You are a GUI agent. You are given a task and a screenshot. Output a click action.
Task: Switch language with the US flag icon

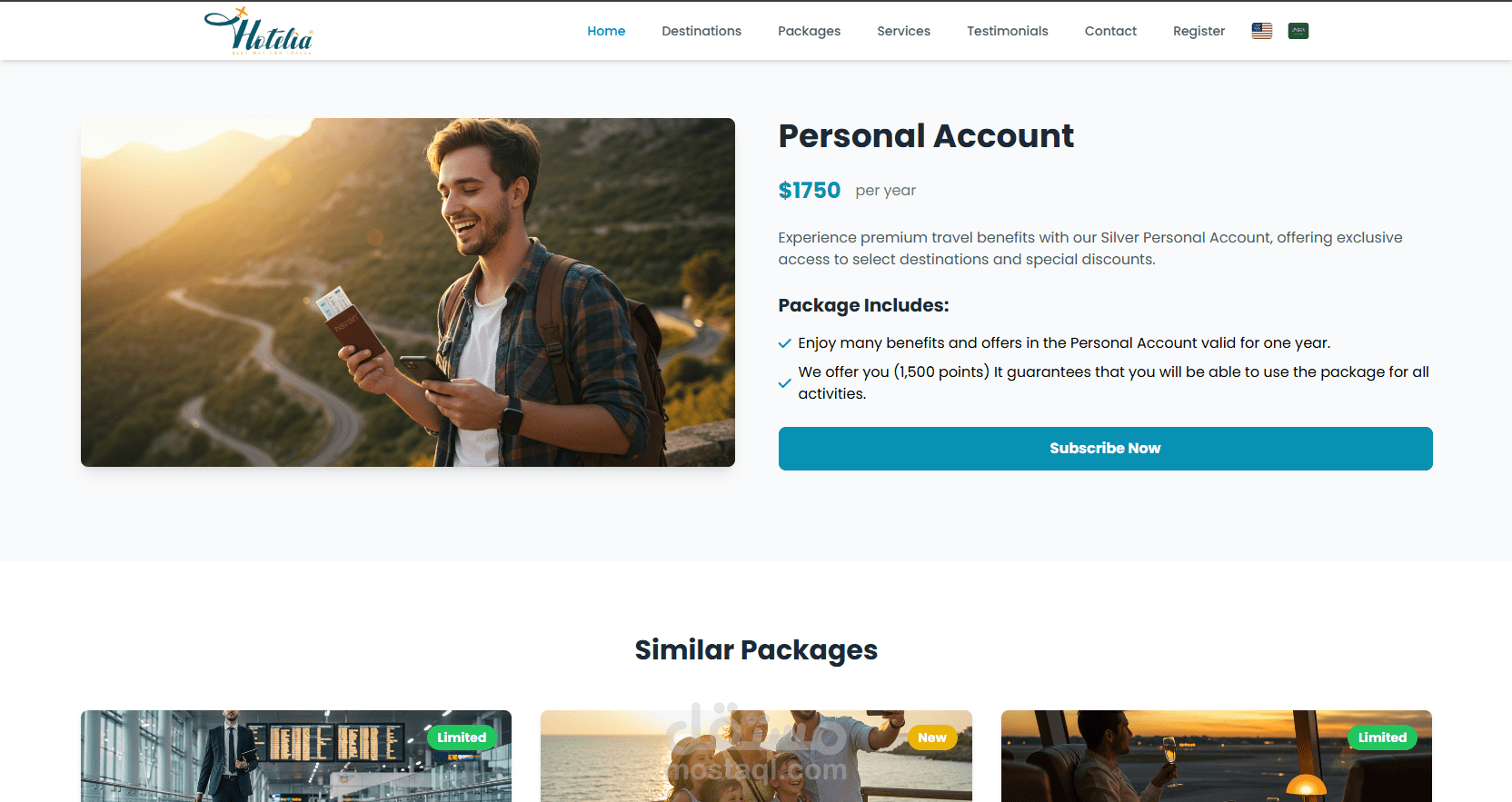pyautogui.click(x=1262, y=31)
